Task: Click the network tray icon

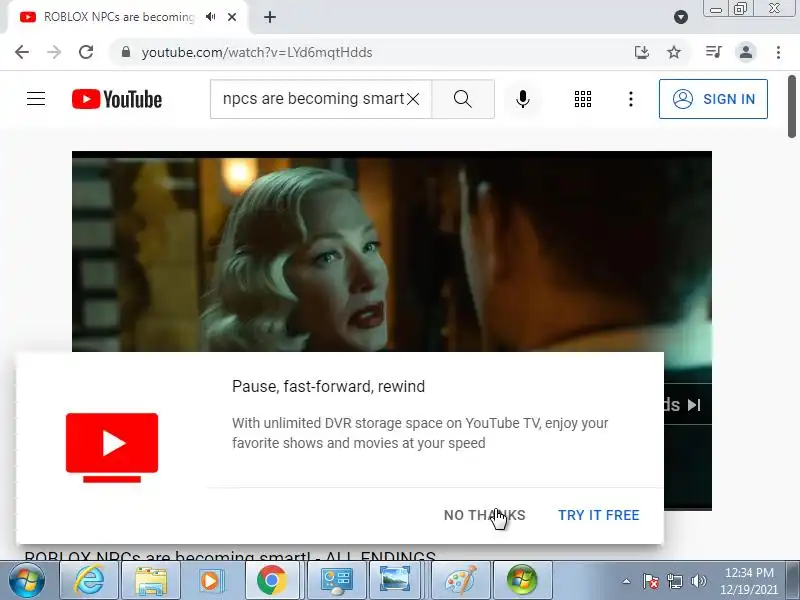Action: tap(675, 581)
